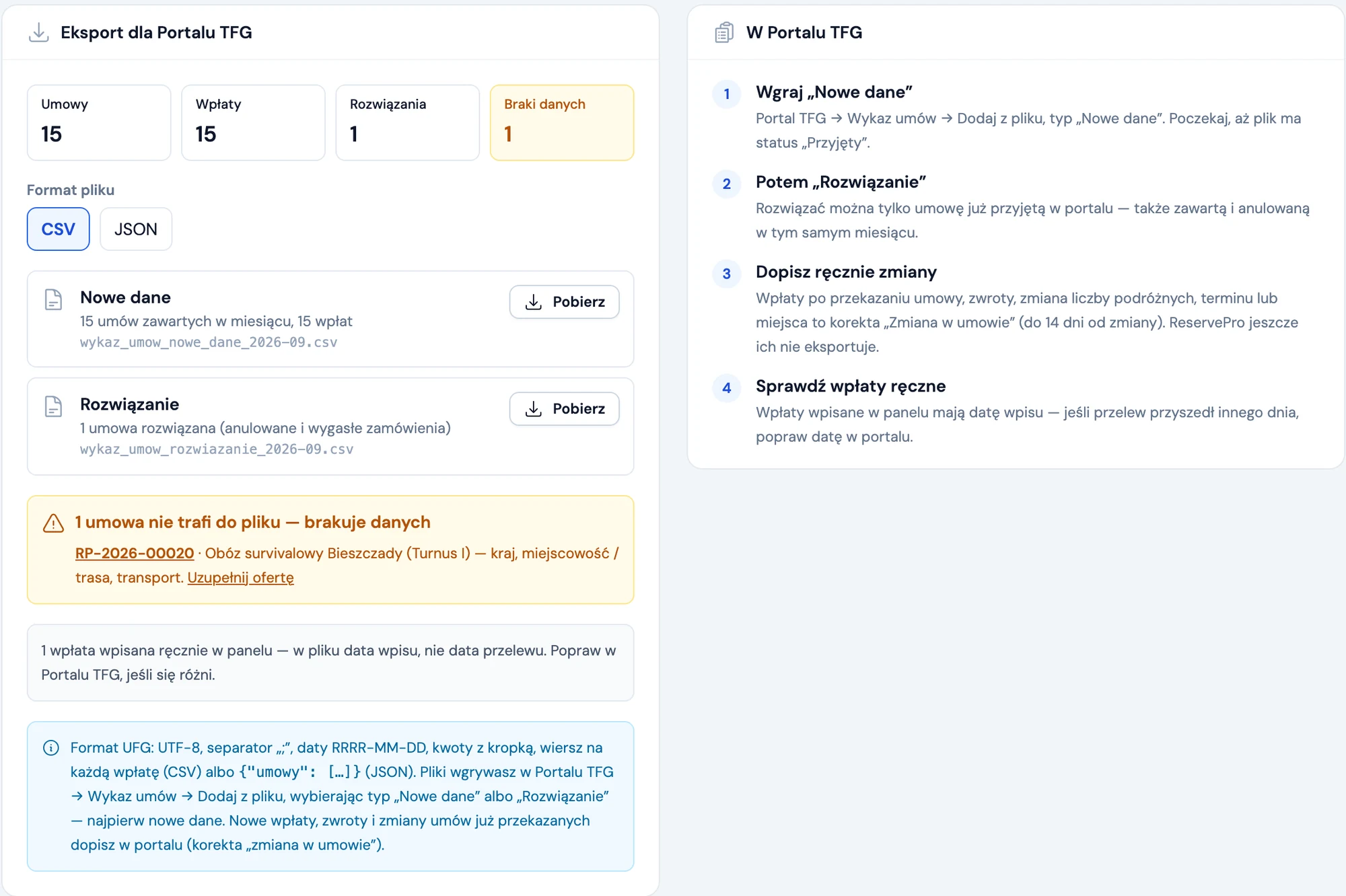Click the clipboard icon beside W Portalu TFG
1346x896 pixels.
click(724, 32)
